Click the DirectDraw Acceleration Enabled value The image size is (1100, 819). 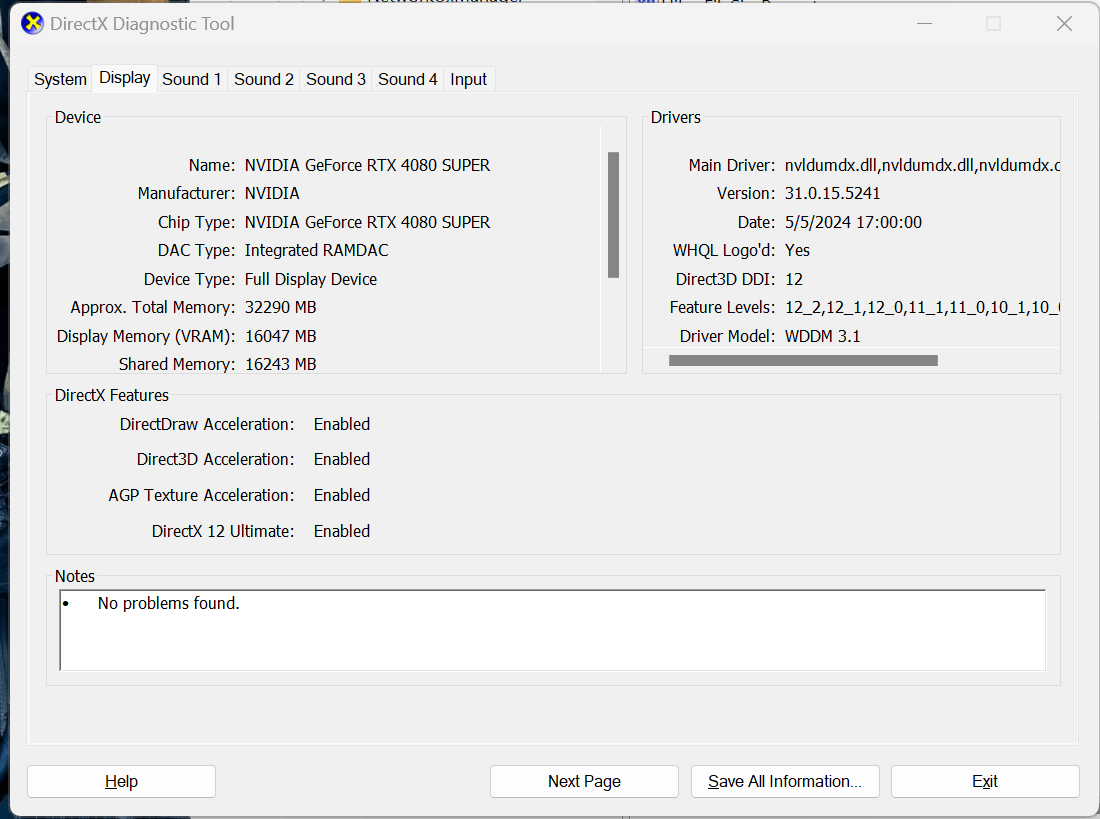342,425
